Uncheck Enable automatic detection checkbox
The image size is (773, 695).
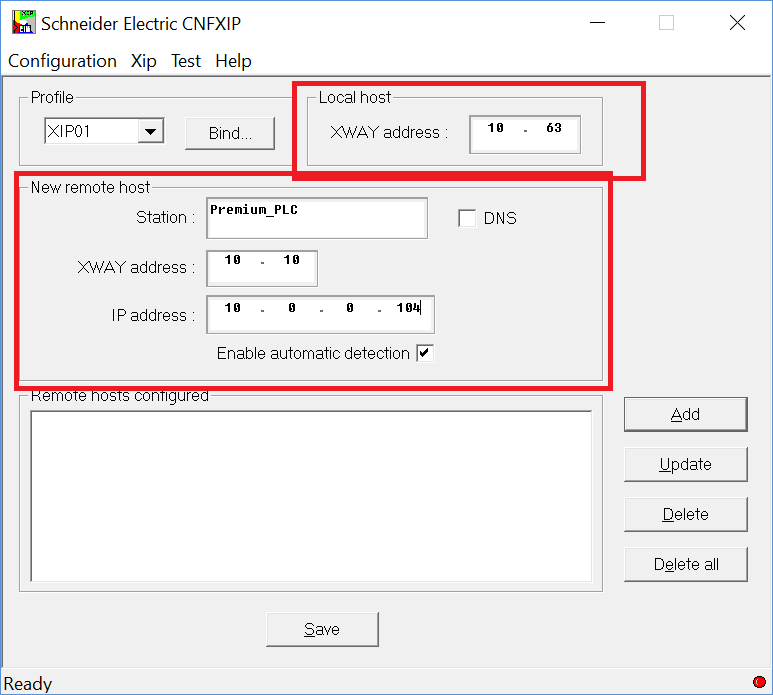pyautogui.click(x=425, y=353)
